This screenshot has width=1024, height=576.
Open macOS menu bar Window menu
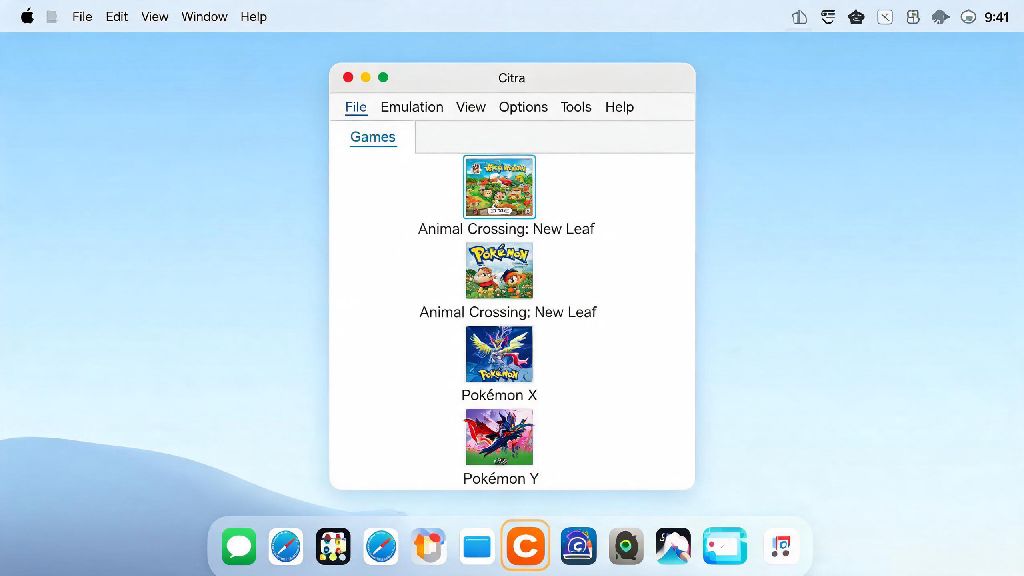point(204,17)
